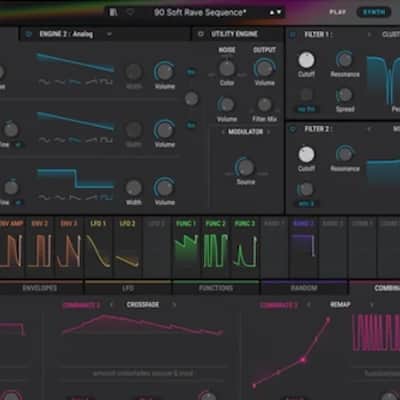Screen dimensions: 400x400
Task: Select triangle waveform for oscillator 3
Action: [x=59, y=198]
